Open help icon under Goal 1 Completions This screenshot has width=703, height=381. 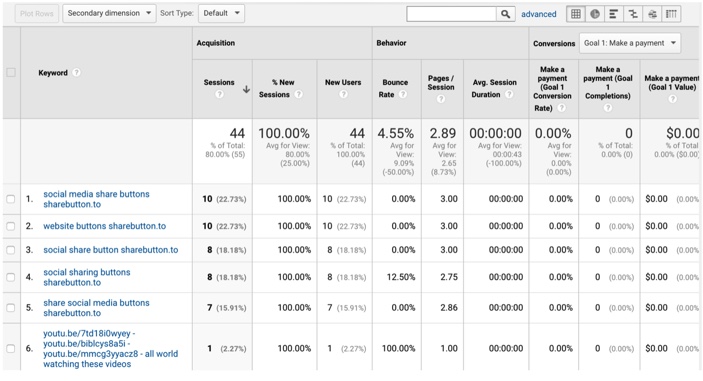pos(608,108)
